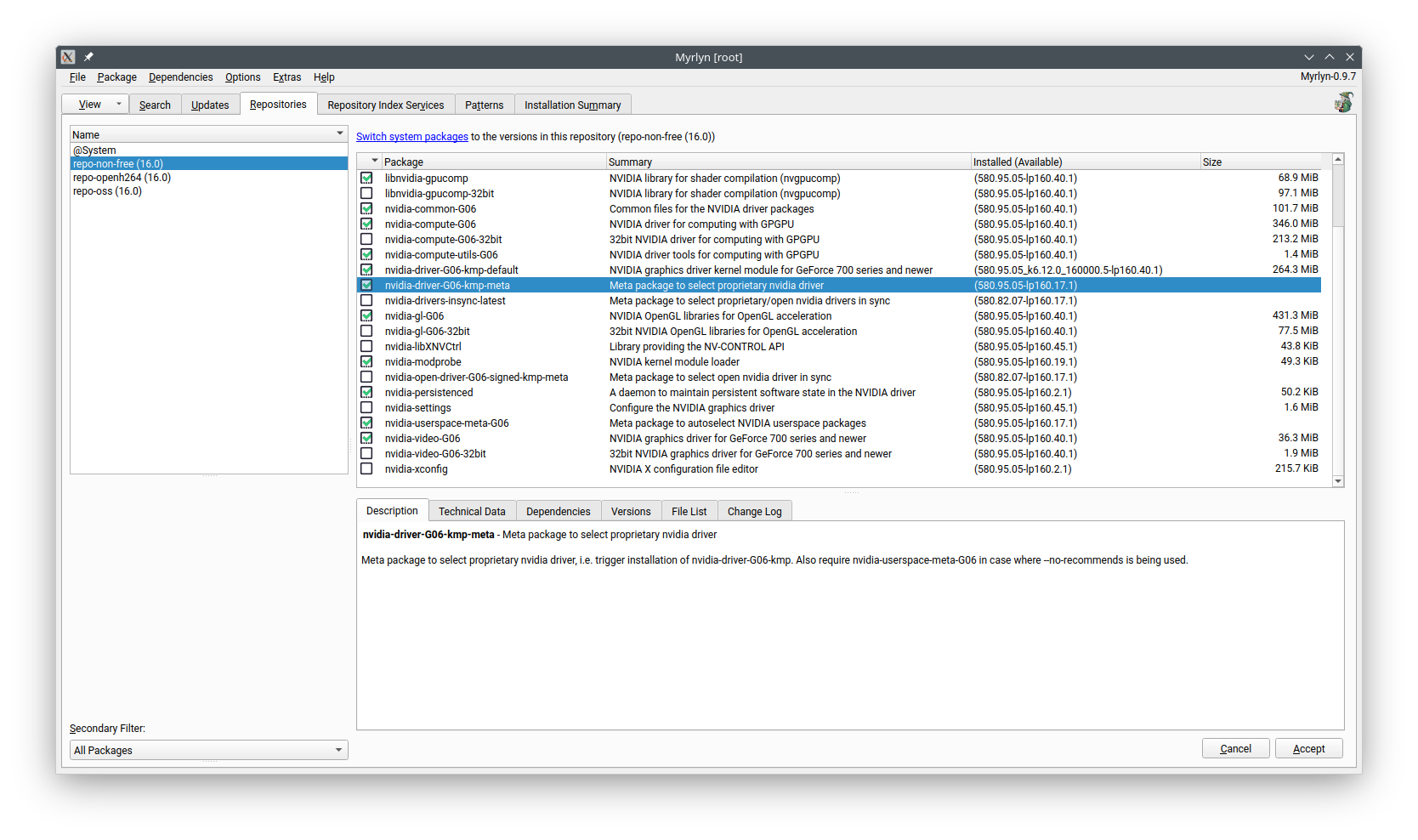Check the libnvidia-gpucomp-32bit package box
This screenshot has height=840, width=1418.
(366, 194)
